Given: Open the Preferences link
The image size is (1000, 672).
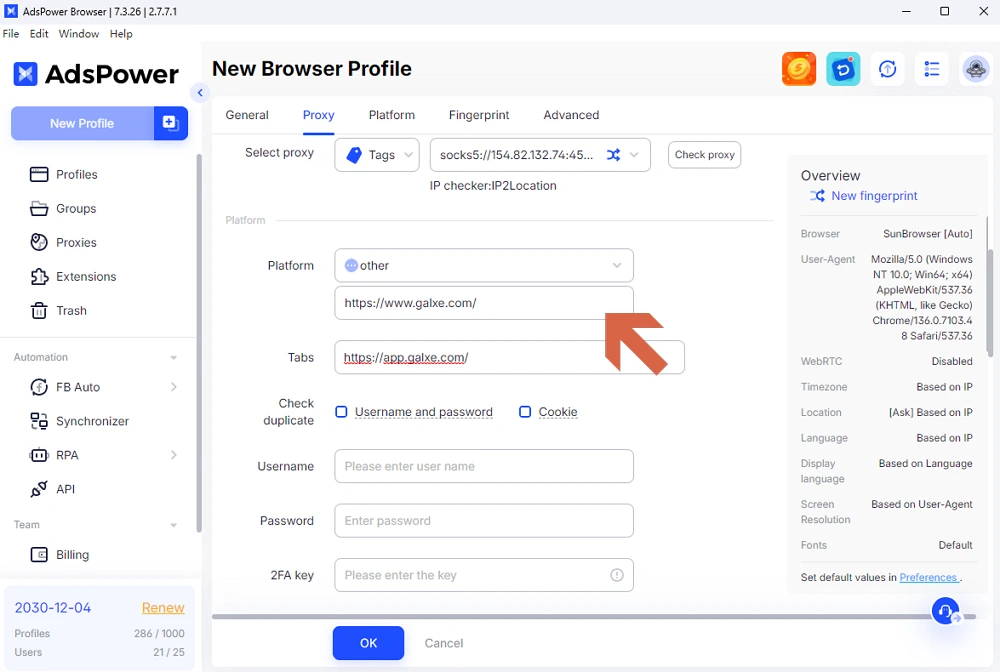Looking at the screenshot, I should pyautogui.click(x=928, y=577).
